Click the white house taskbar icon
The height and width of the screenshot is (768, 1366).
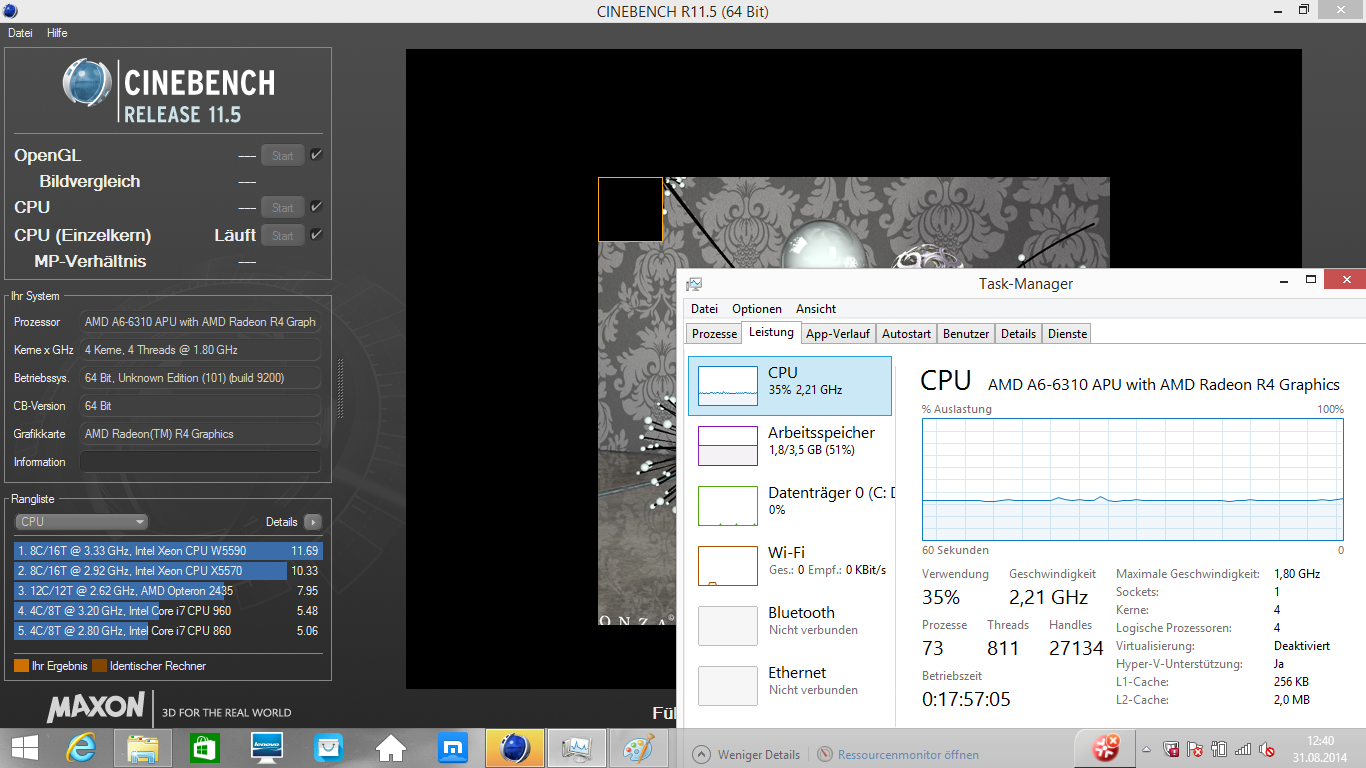click(391, 748)
